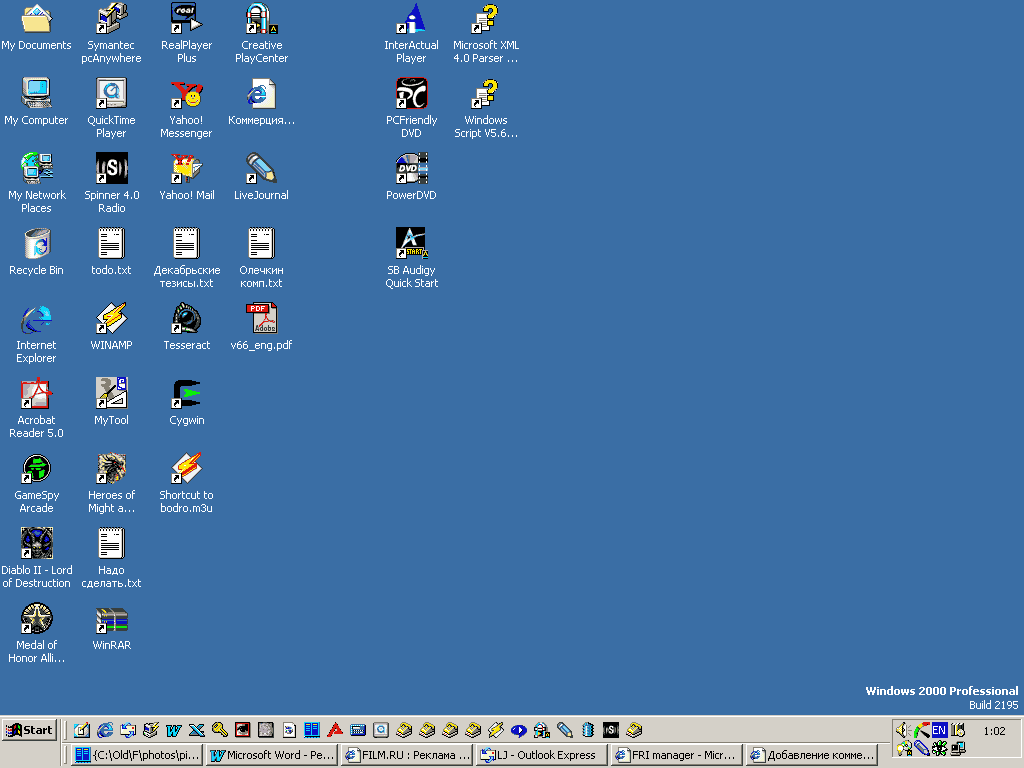
Task: Launch Microsoft Excel from Quick Launch
Action: pyautogui.click(x=197, y=730)
